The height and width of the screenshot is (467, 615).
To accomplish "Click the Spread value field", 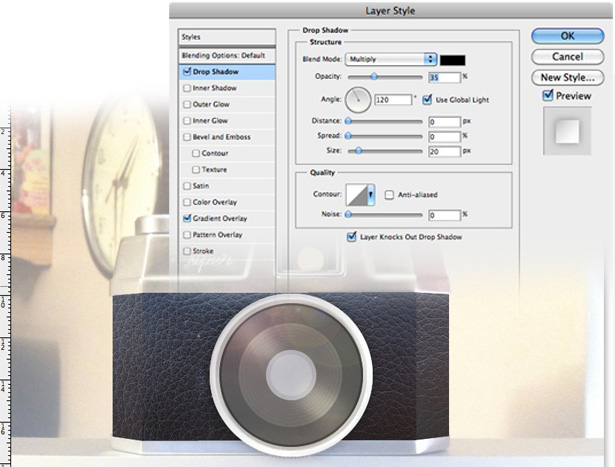I will click(x=444, y=137).
